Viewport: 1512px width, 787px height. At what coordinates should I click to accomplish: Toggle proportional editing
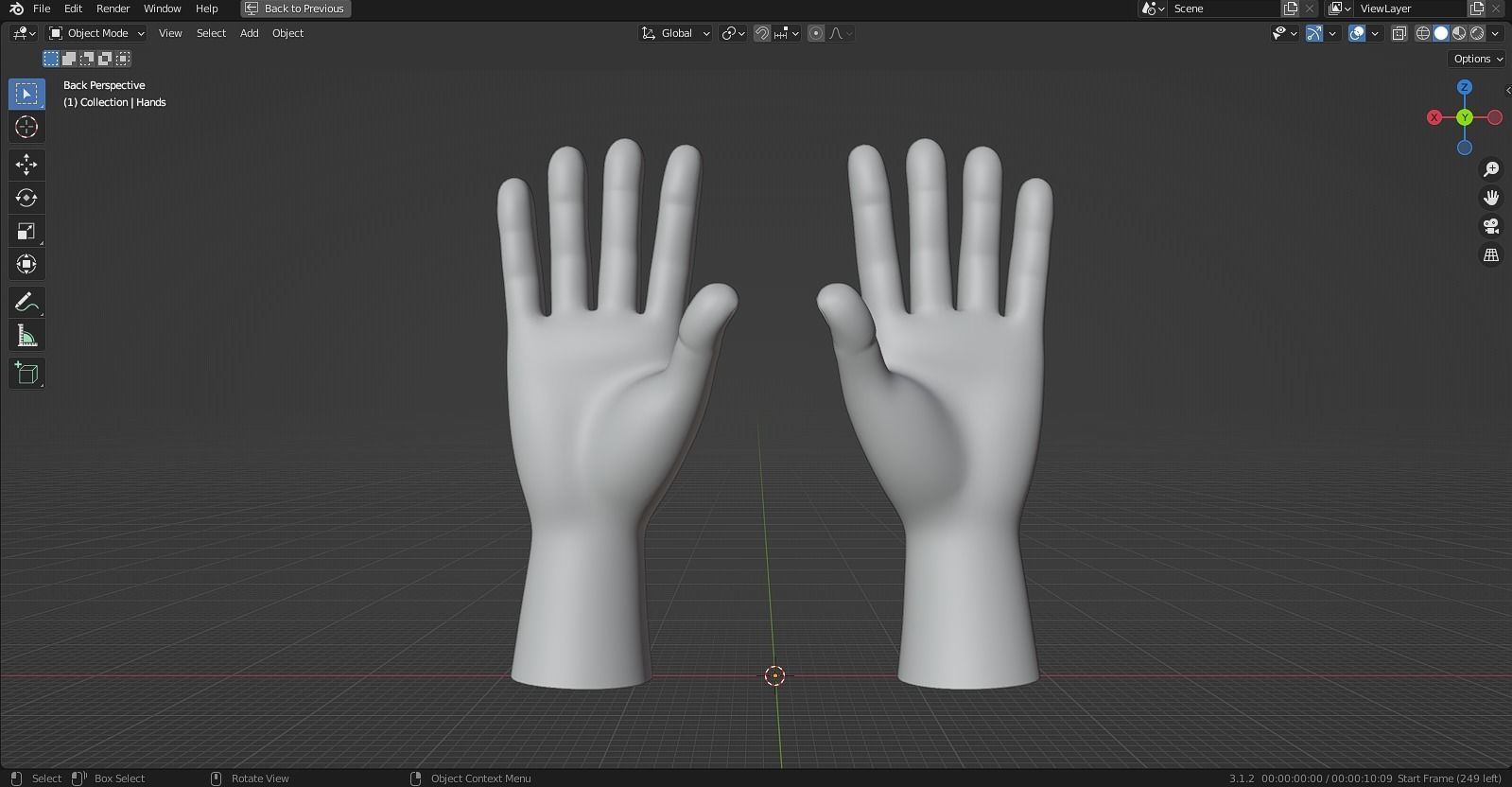coord(816,33)
